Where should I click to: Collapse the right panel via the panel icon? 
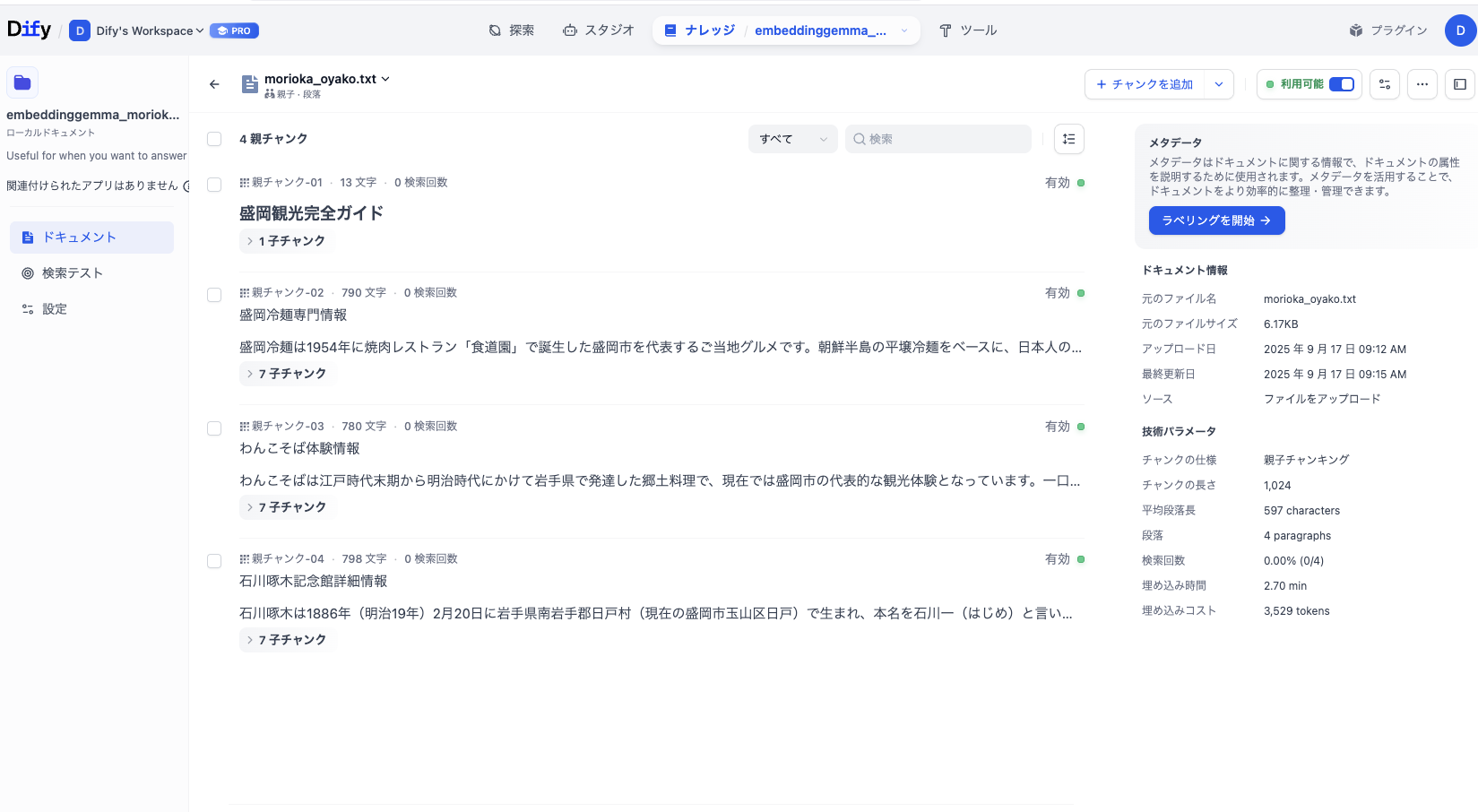[x=1459, y=83]
